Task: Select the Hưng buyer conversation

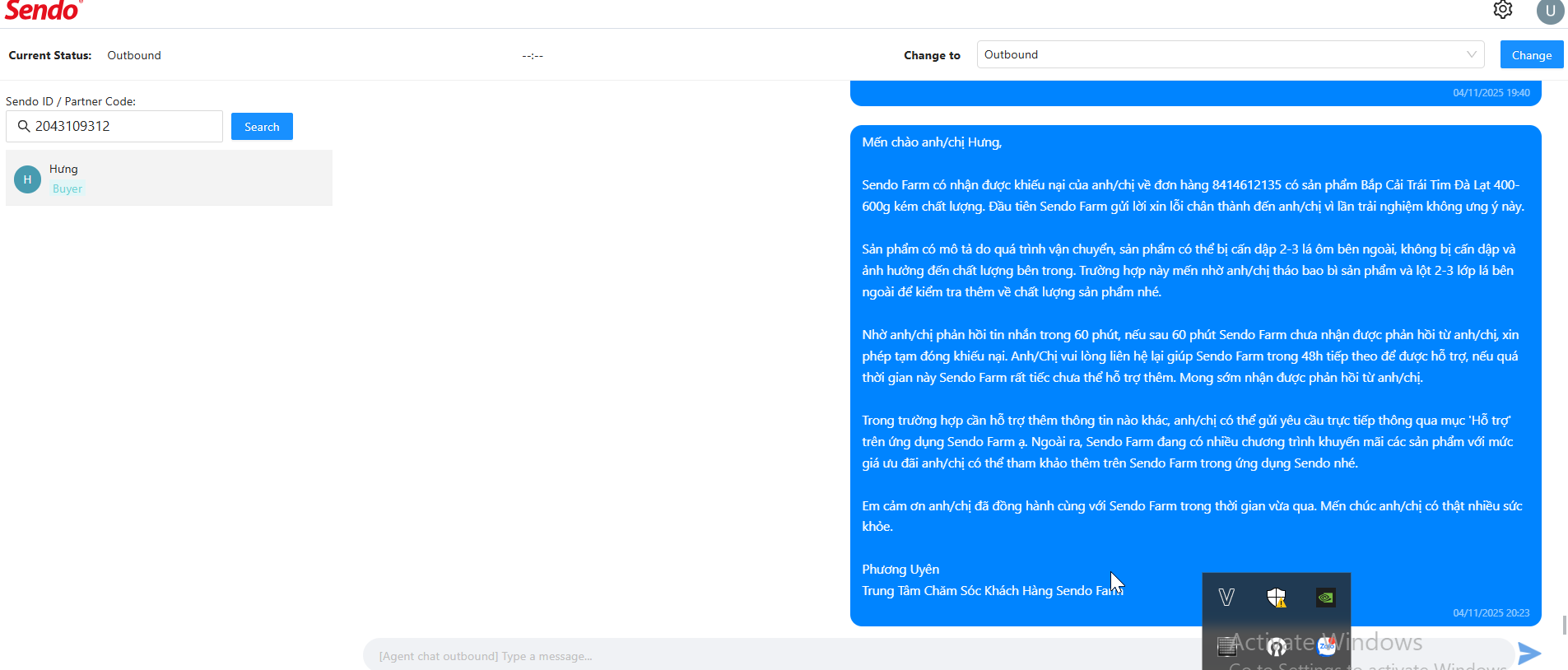Action: point(169,178)
